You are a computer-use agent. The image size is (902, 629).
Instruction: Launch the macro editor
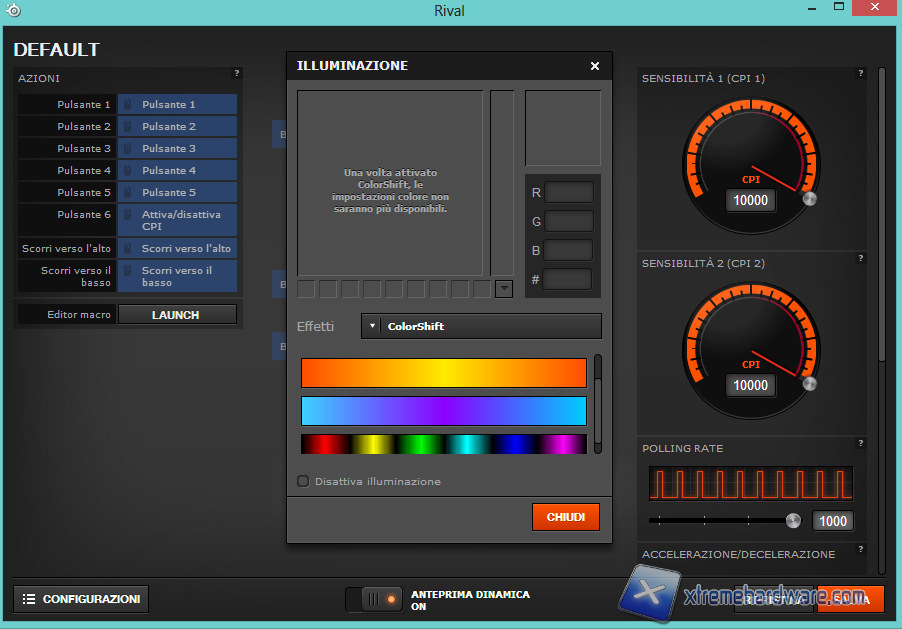coord(177,315)
